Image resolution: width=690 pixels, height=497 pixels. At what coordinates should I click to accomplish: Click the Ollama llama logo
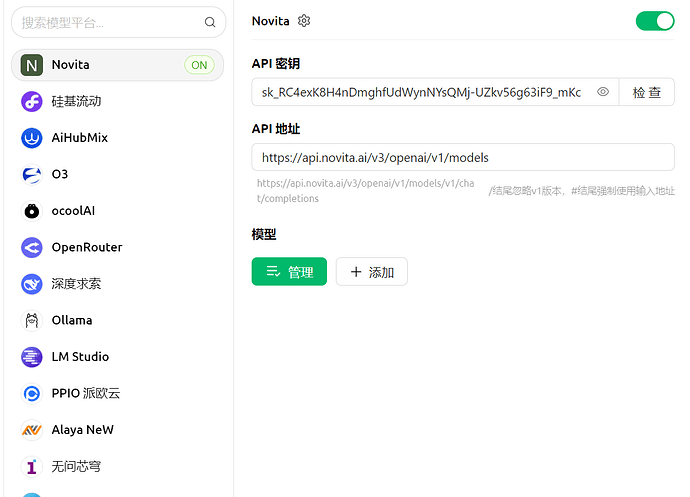[32, 321]
